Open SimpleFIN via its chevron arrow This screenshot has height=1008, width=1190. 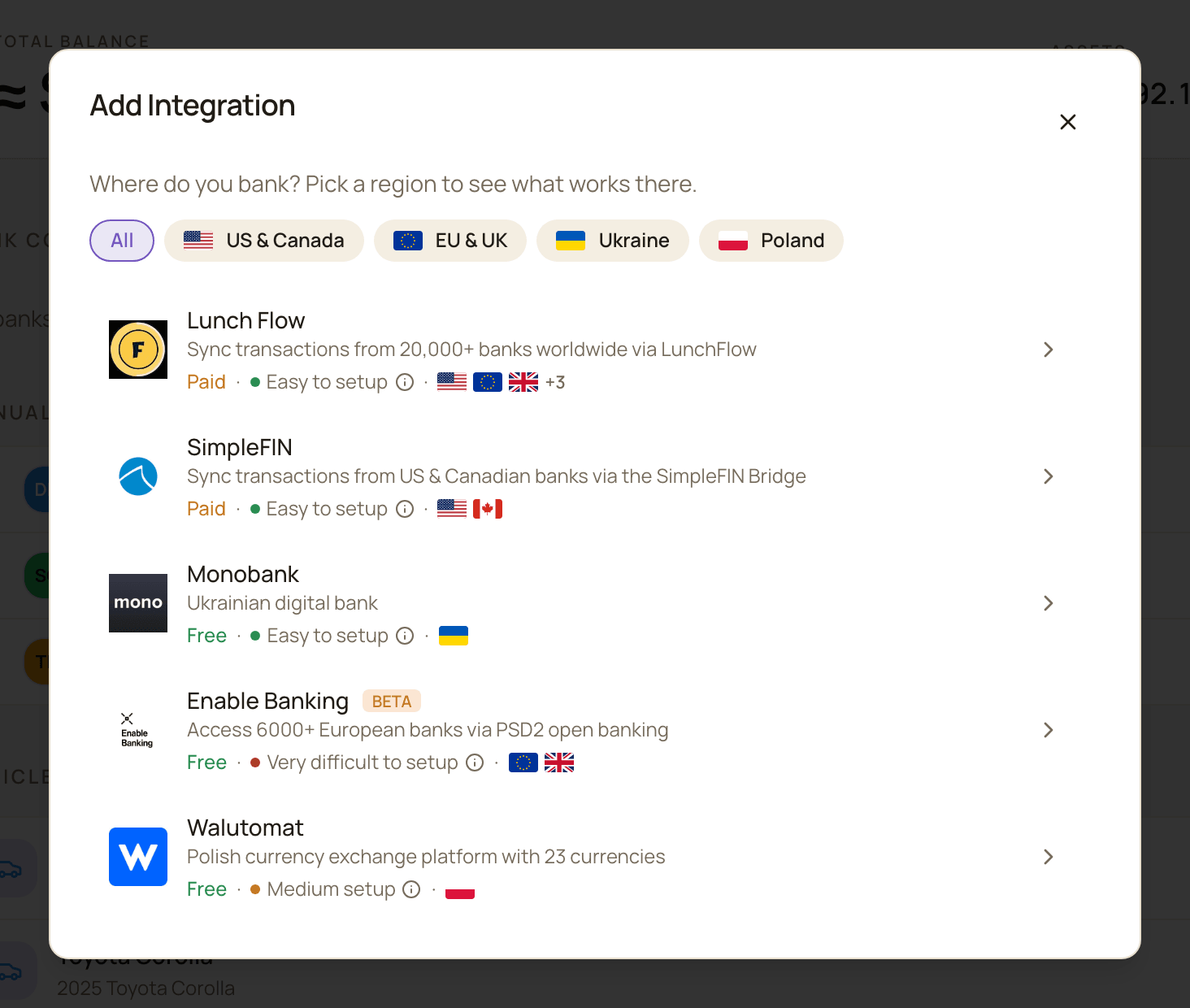click(x=1049, y=476)
